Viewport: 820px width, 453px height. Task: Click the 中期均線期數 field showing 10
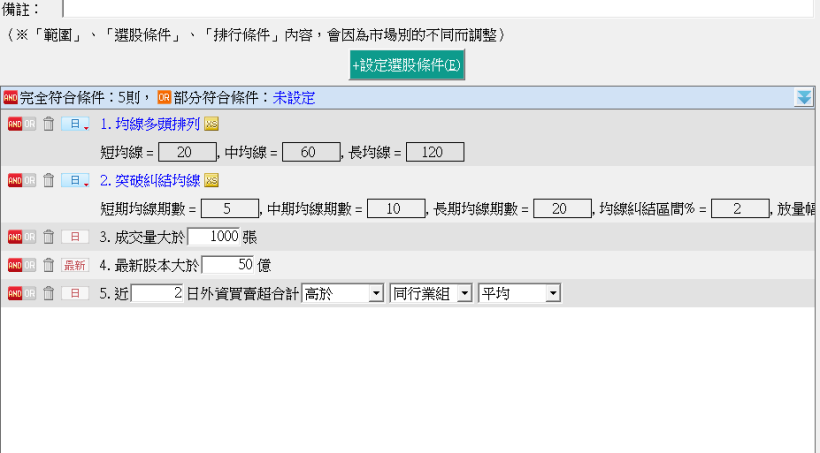[x=396, y=209]
